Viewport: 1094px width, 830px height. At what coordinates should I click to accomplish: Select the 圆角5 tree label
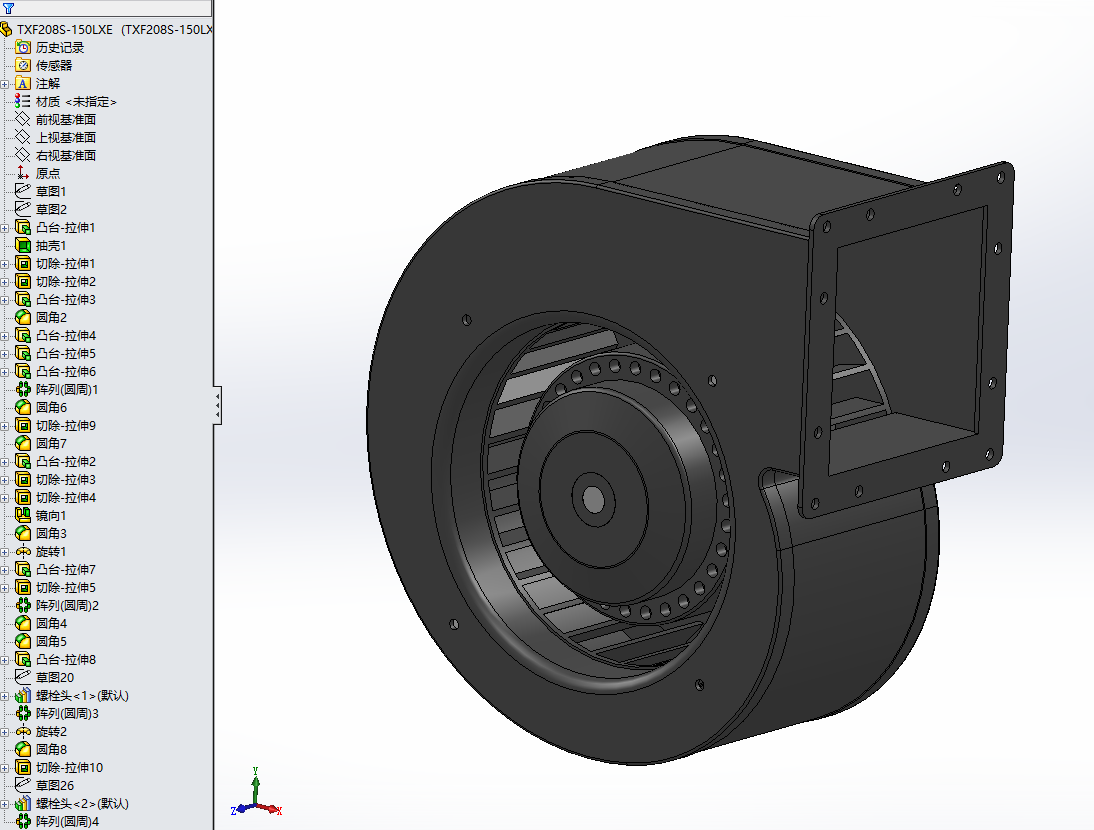tap(51, 642)
